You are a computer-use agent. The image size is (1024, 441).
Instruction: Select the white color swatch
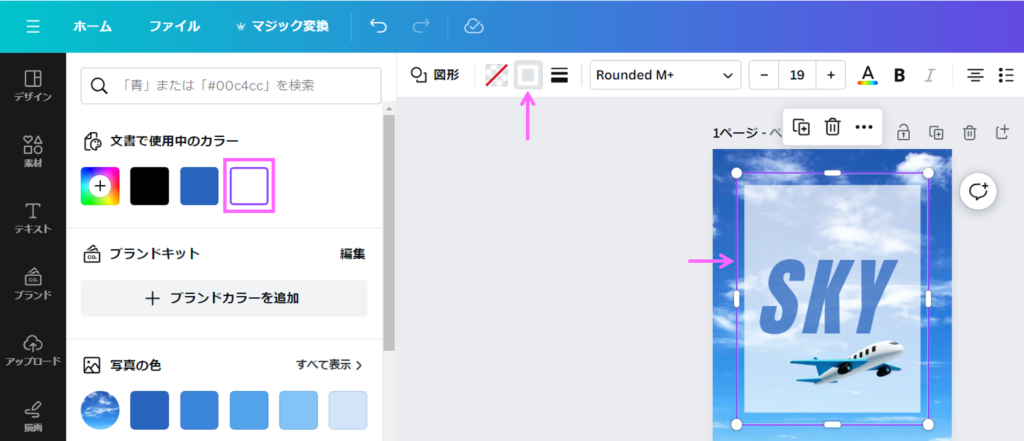point(249,186)
